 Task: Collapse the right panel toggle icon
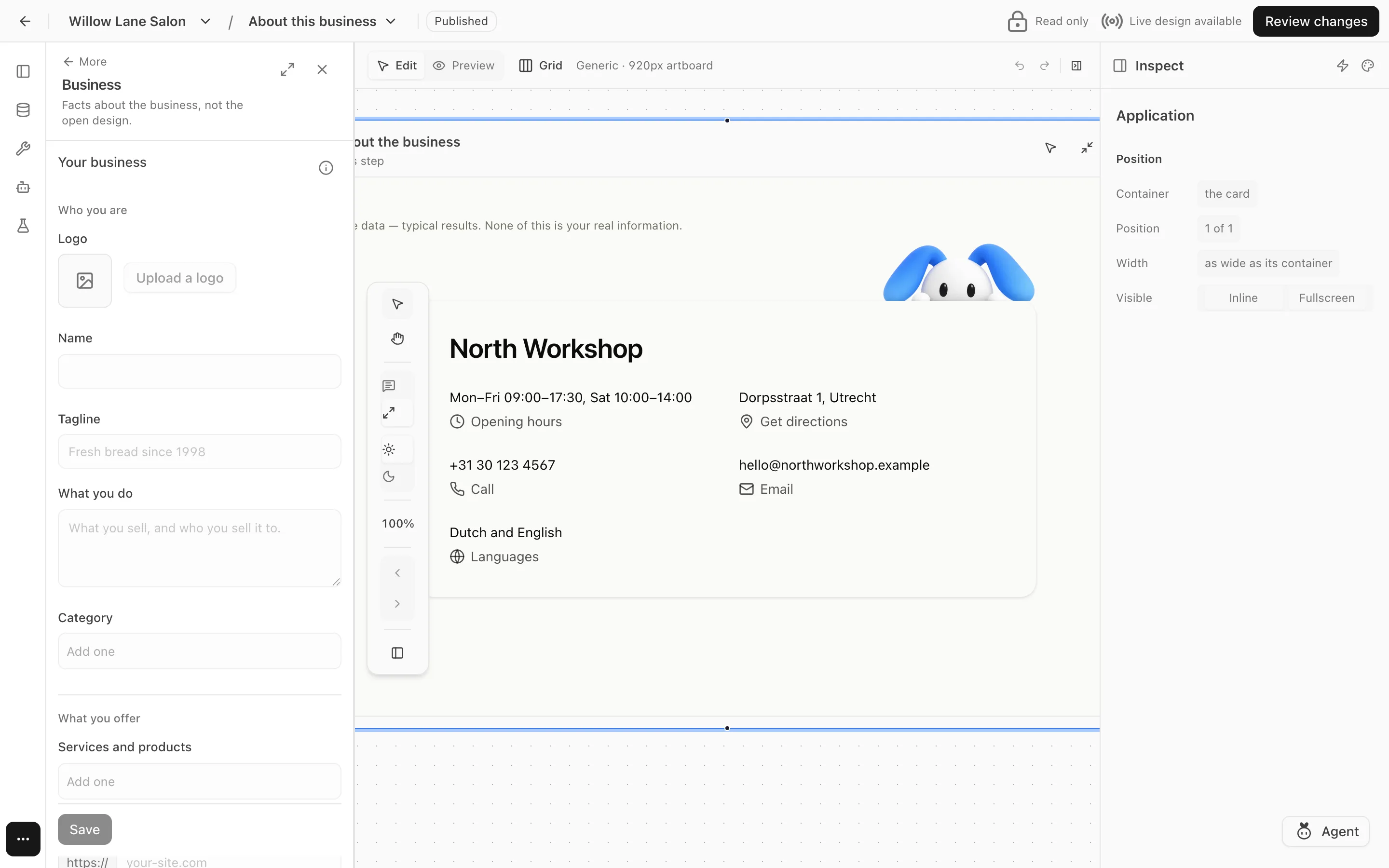point(1077,66)
